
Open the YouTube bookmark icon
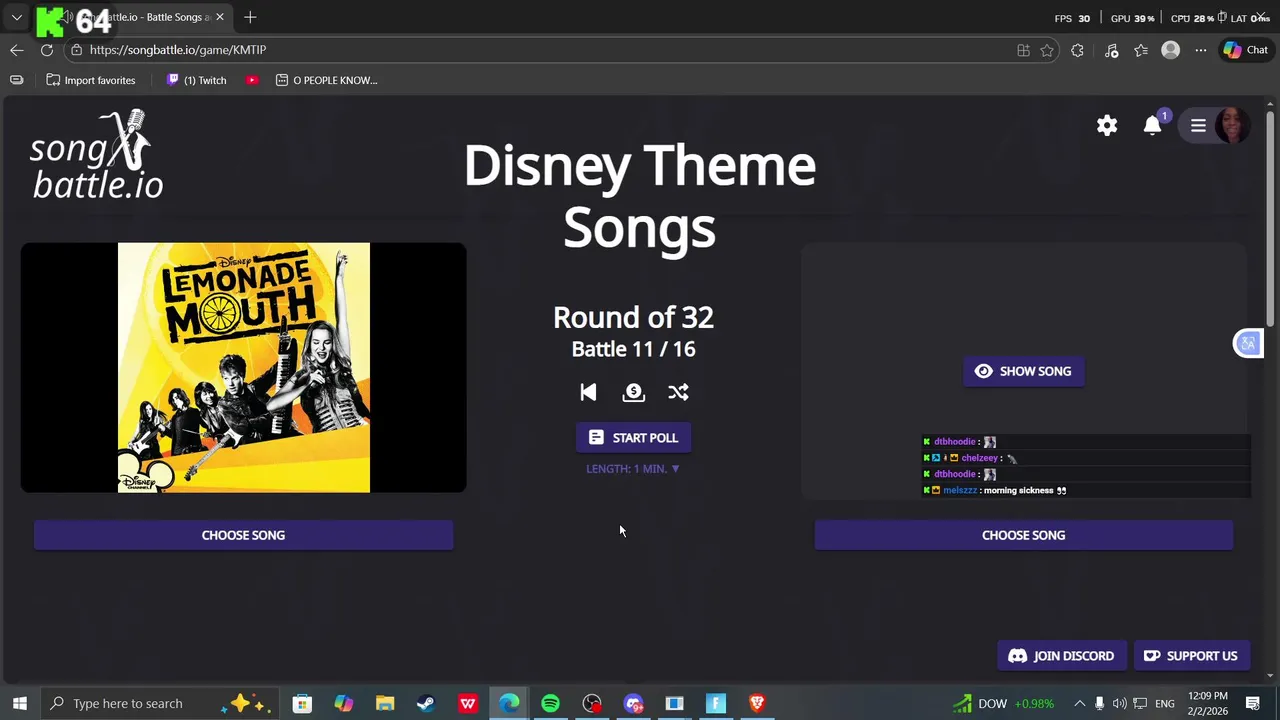pos(252,80)
